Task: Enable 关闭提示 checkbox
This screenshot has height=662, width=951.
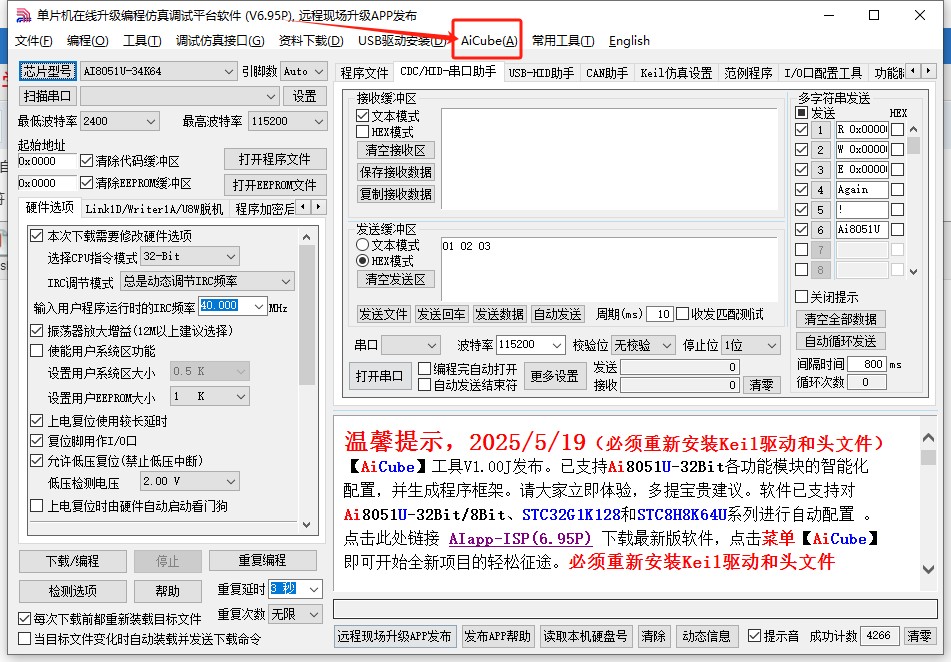Action: 801,297
